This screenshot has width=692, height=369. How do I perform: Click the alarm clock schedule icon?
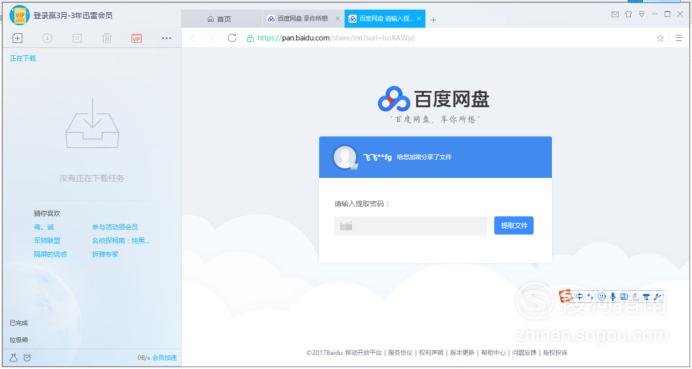(27, 358)
